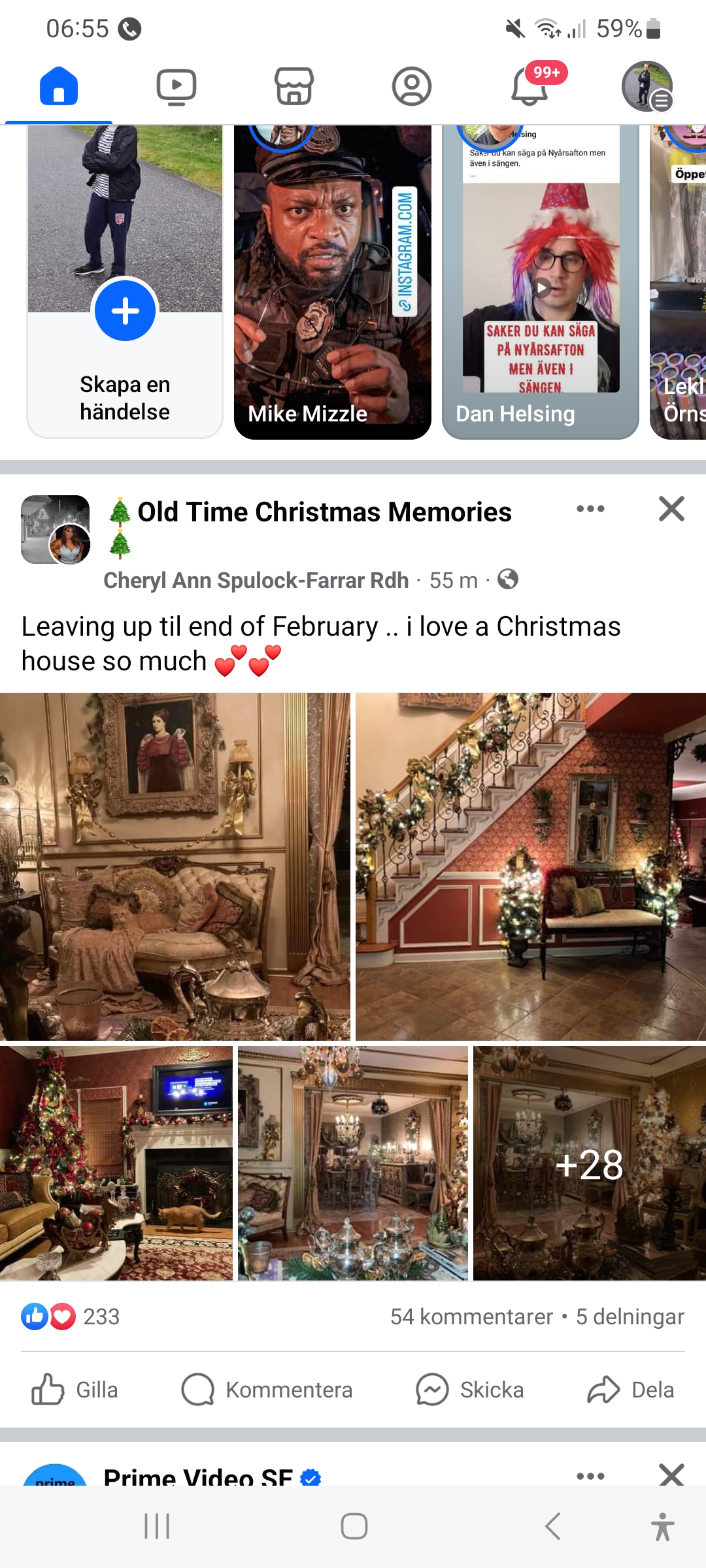Tap Kommentera to comment
Viewport: 706px width, 1568px height.
tap(267, 1390)
